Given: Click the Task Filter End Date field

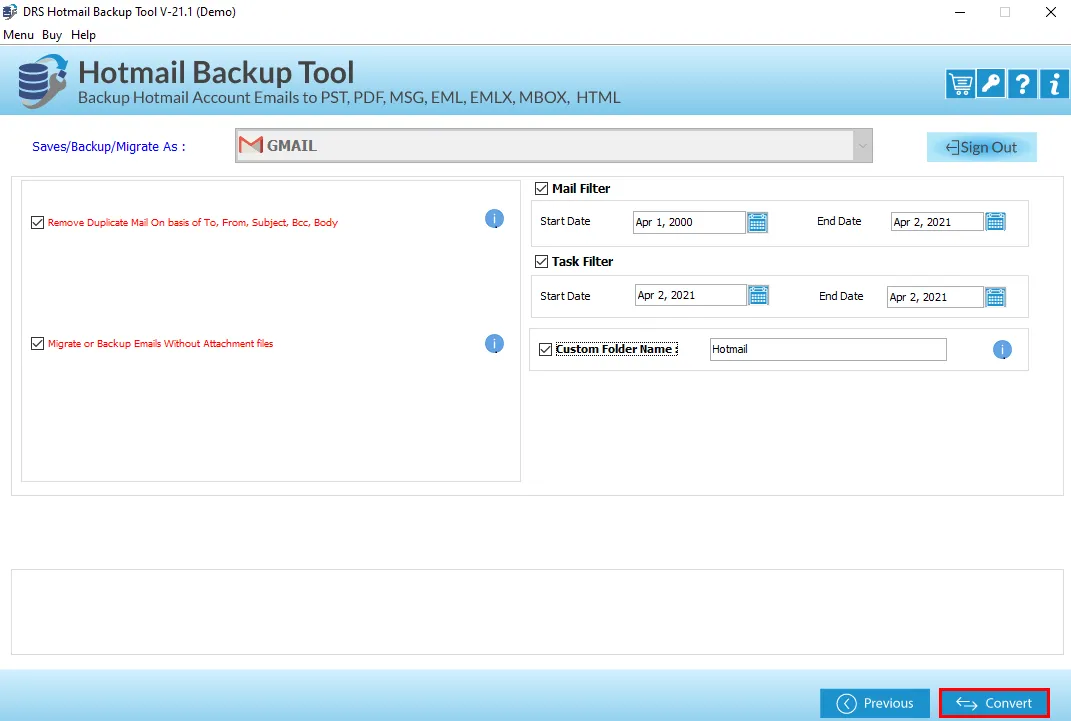Looking at the screenshot, I should (935, 297).
